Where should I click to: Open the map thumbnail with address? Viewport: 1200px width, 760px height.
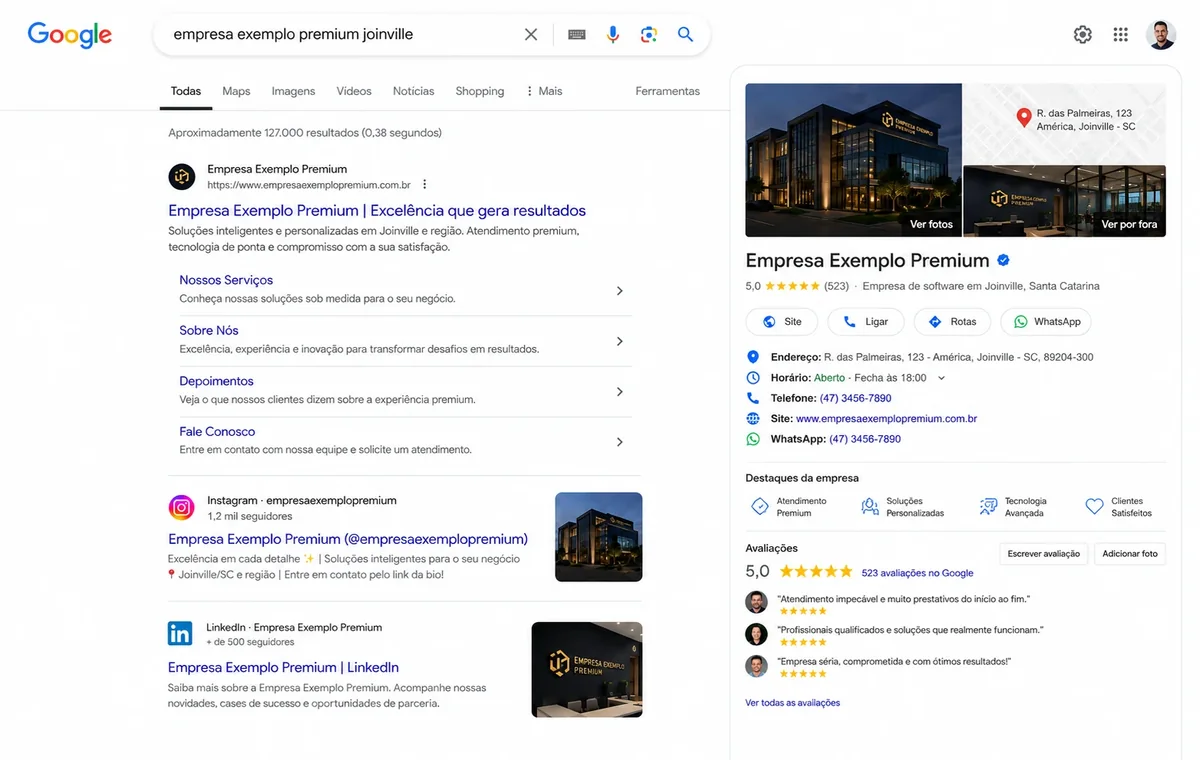tap(1064, 123)
